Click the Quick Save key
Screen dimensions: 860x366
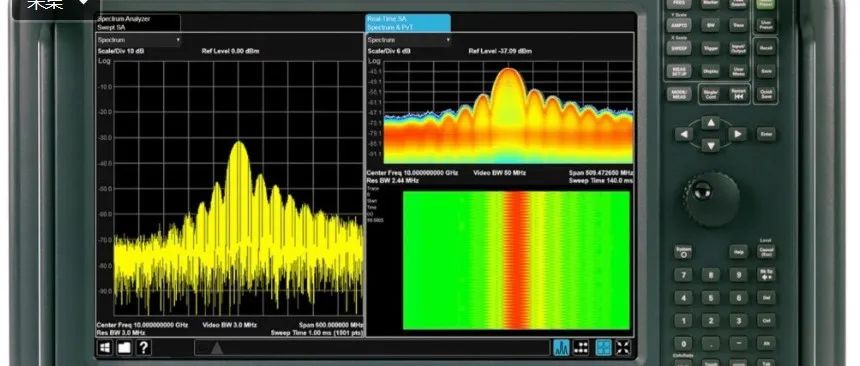[x=766, y=94]
